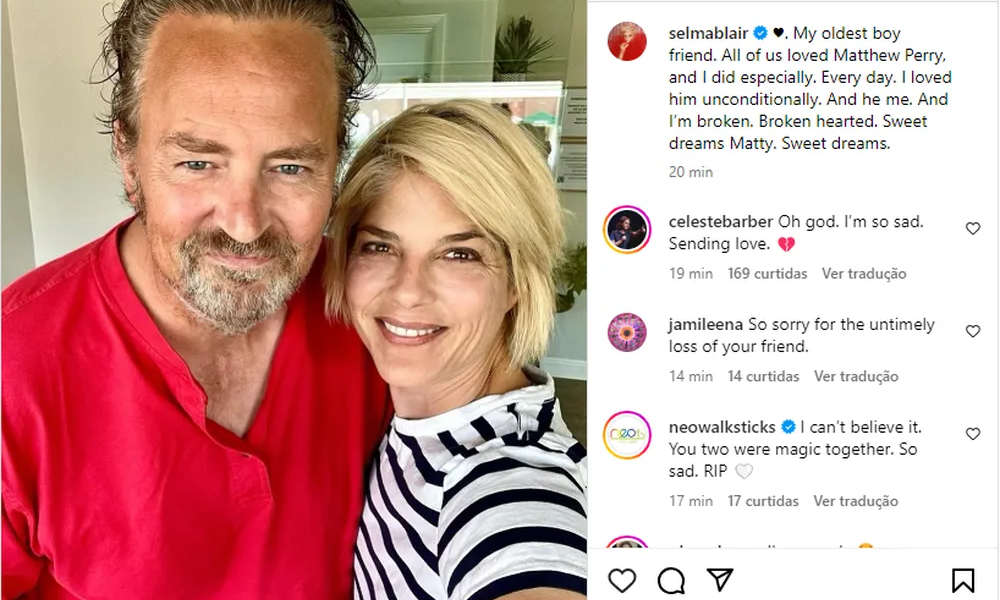Open neowalksticks' profile avatar
Image resolution: width=1000 pixels, height=600 pixels.
[x=627, y=435]
